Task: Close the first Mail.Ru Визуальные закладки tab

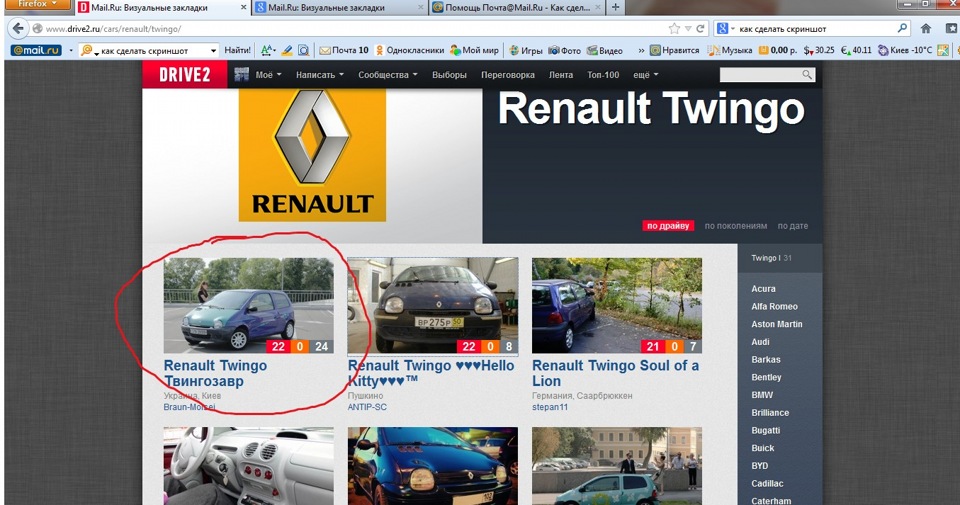Action: click(243, 7)
